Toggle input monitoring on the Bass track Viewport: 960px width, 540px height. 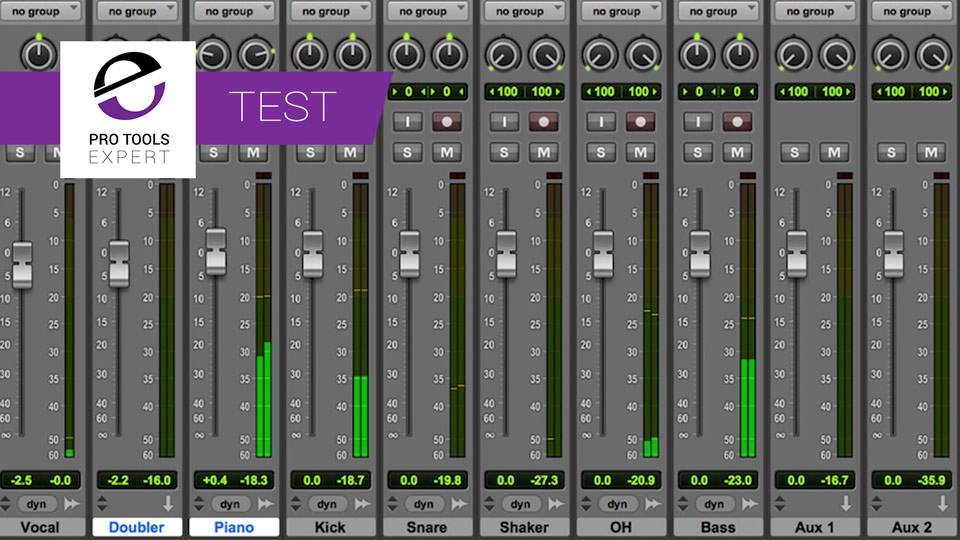pyautogui.click(x=698, y=122)
